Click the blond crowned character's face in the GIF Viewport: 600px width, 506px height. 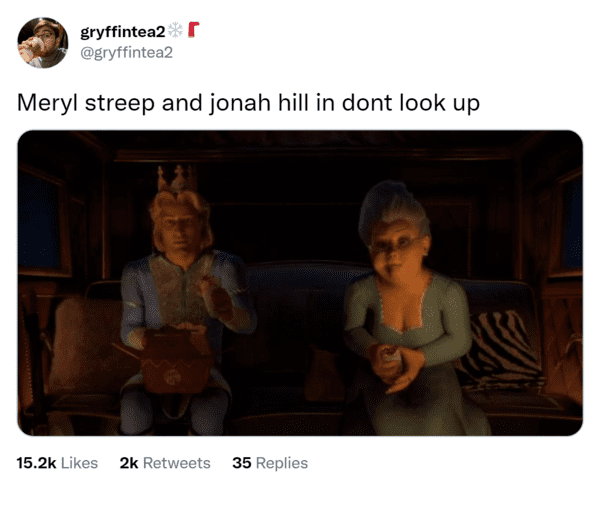coord(180,229)
